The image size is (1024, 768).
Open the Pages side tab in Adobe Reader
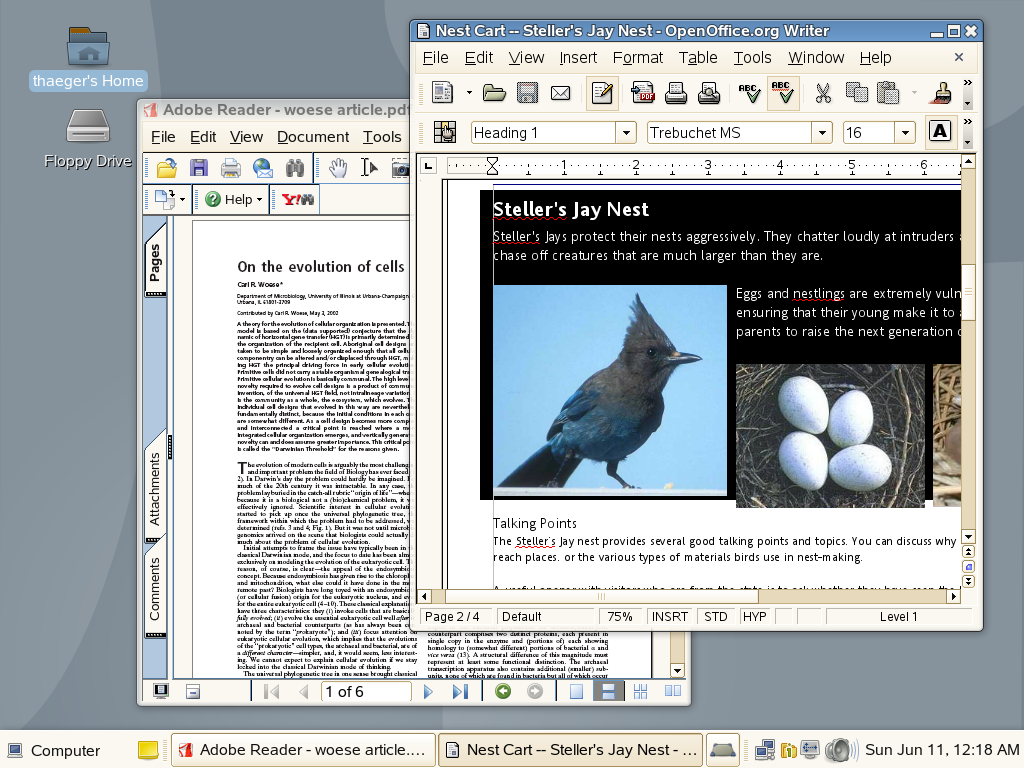click(155, 262)
